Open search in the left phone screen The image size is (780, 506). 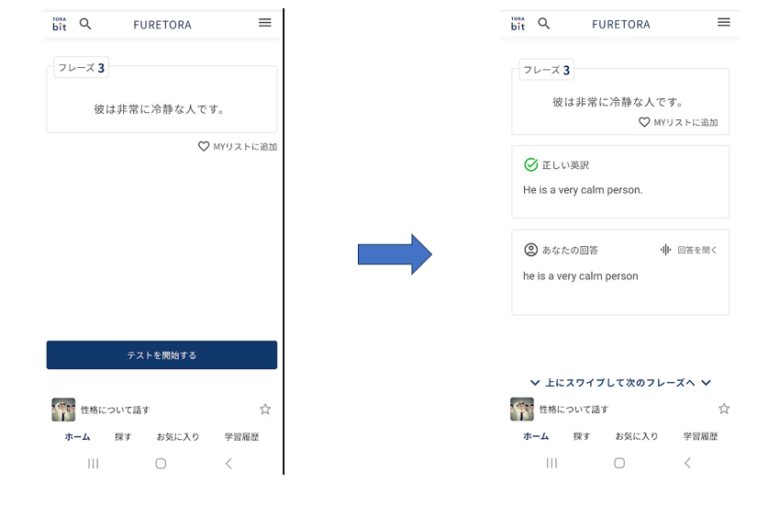point(85,23)
